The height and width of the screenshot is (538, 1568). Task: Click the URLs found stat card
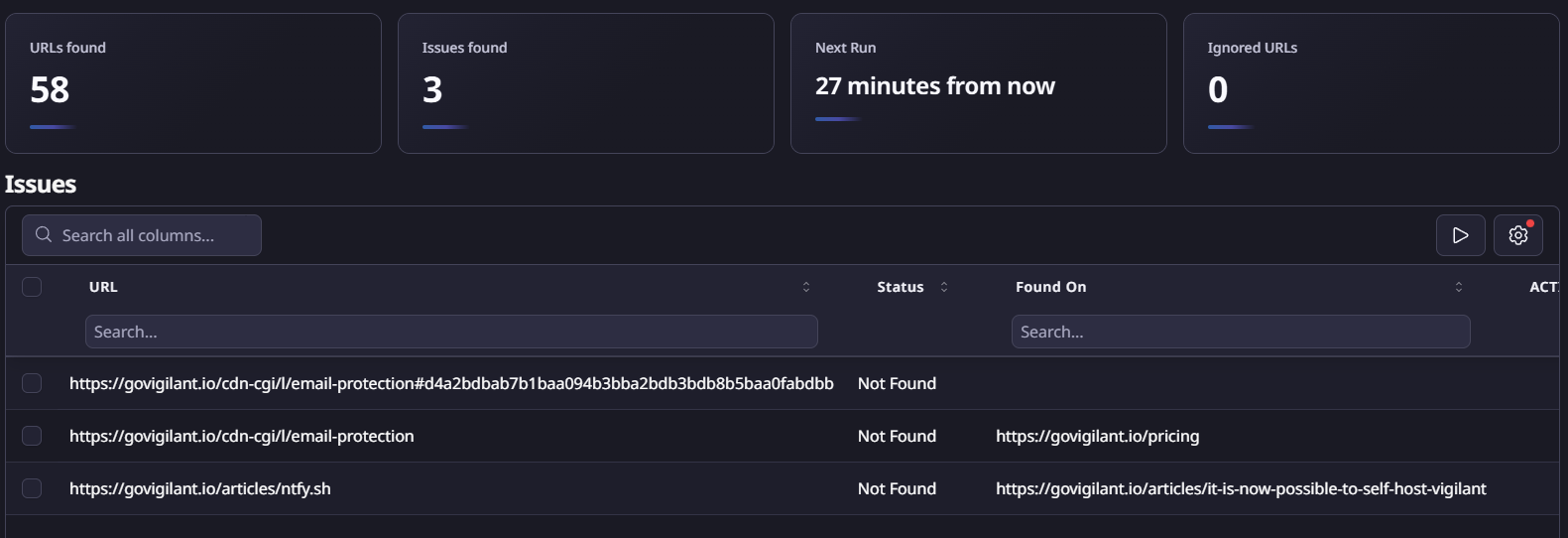(192, 83)
